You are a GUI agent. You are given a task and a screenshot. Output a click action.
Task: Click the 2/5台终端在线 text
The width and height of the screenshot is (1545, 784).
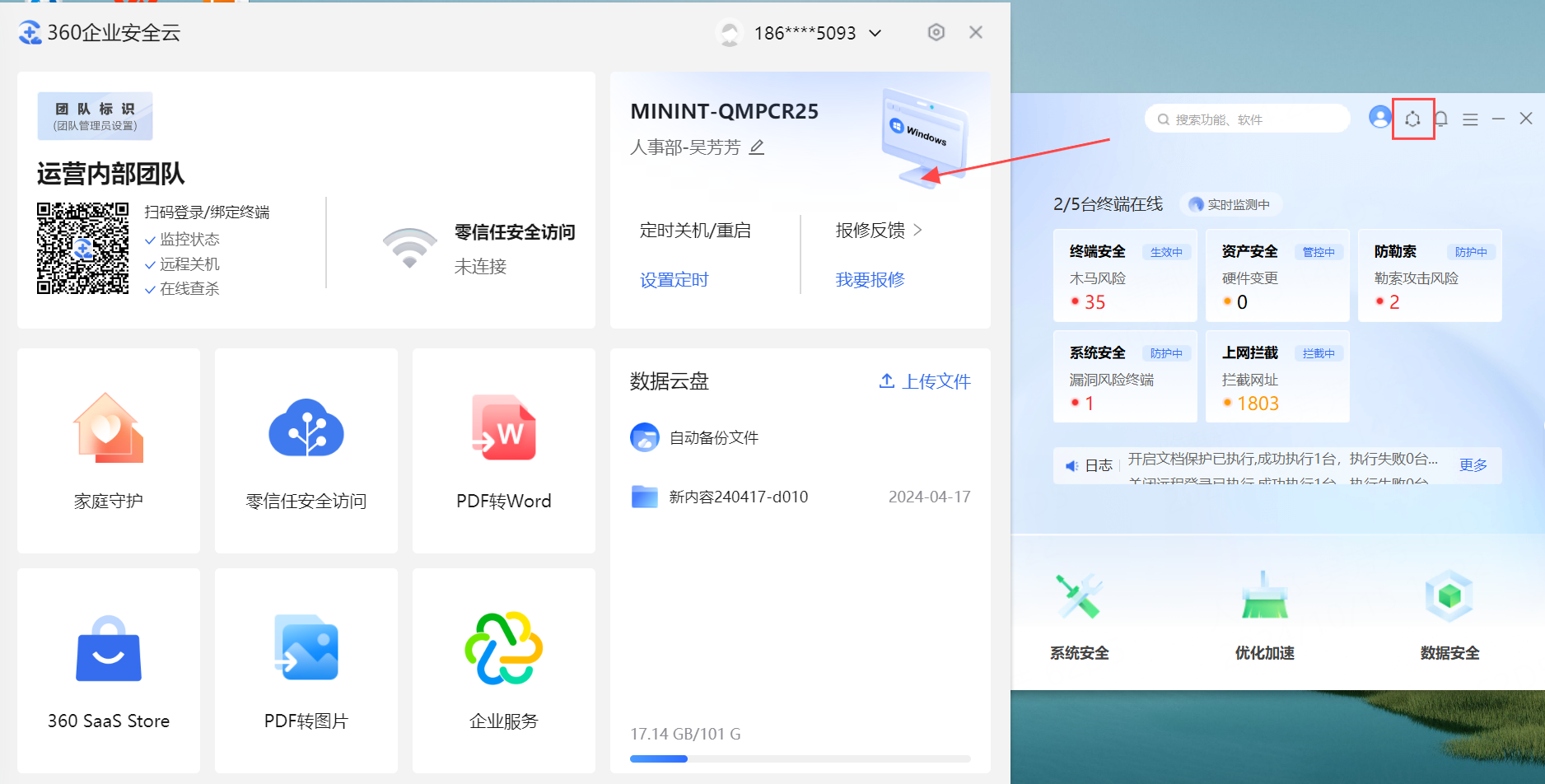(x=1108, y=204)
